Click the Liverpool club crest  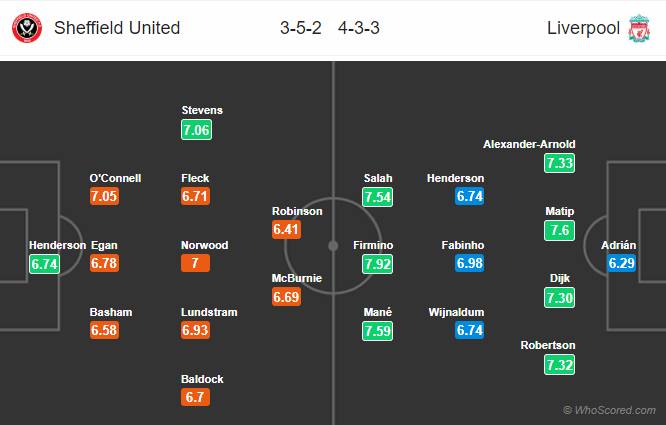[x=639, y=28]
